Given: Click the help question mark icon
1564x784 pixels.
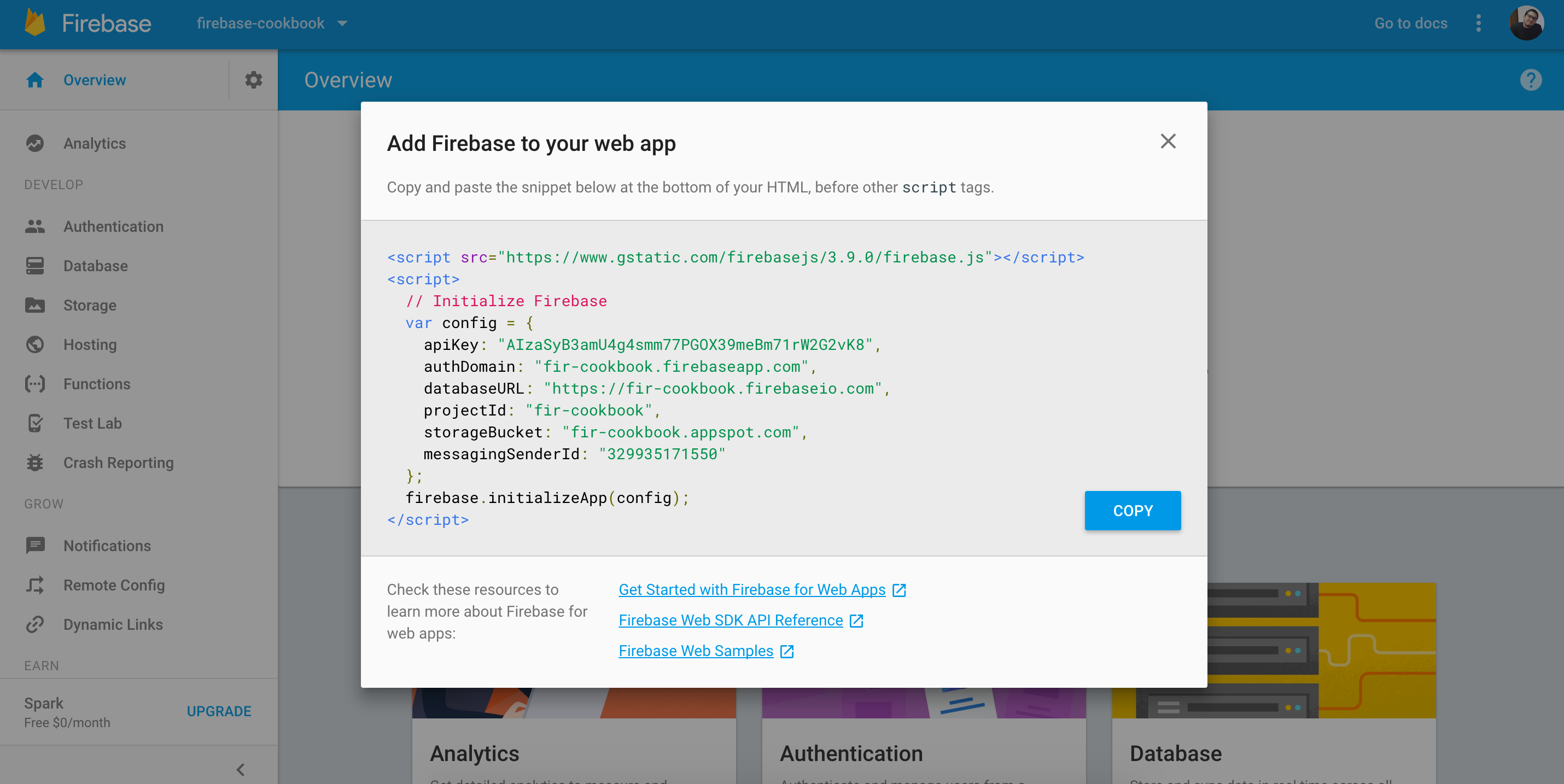Looking at the screenshot, I should (x=1531, y=79).
